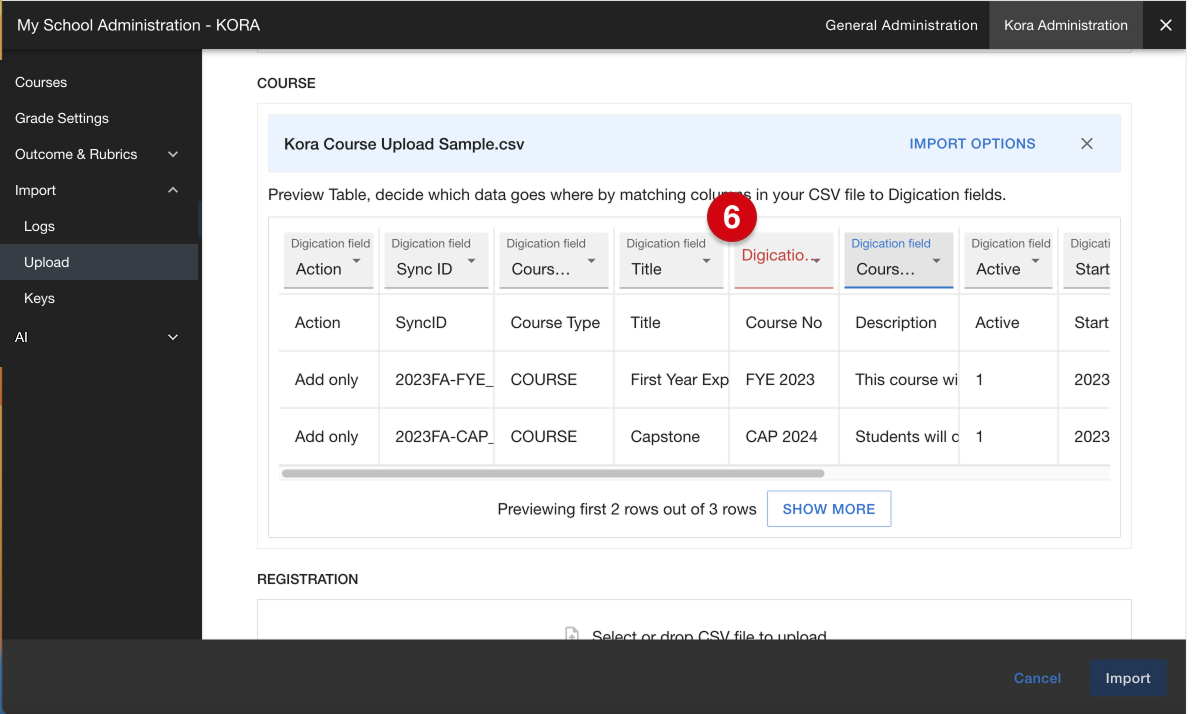Click the "This course wi" description cell
1200x714 pixels.
(x=899, y=380)
